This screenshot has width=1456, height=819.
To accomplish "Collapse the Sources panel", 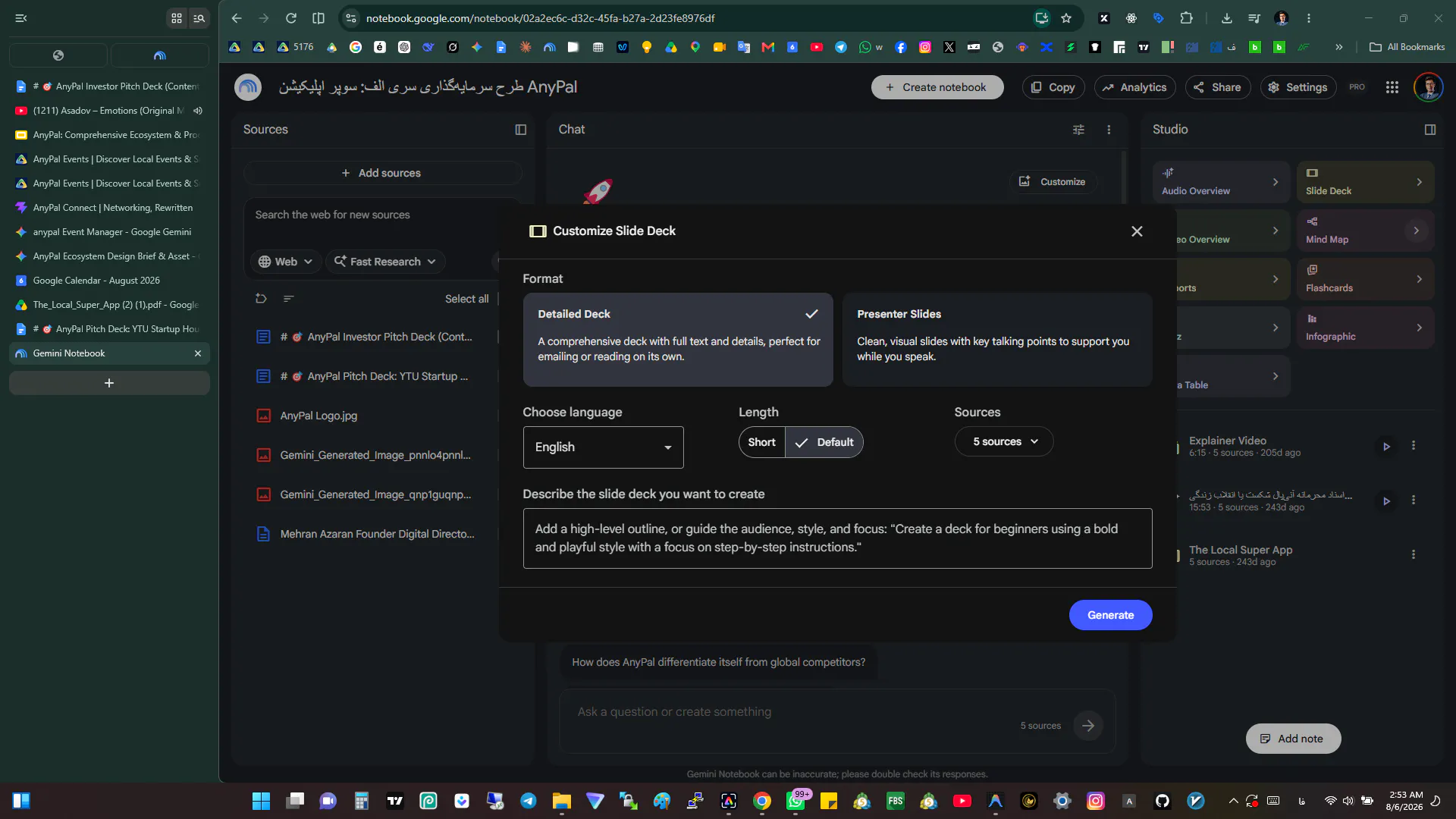I will pyautogui.click(x=520, y=130).
